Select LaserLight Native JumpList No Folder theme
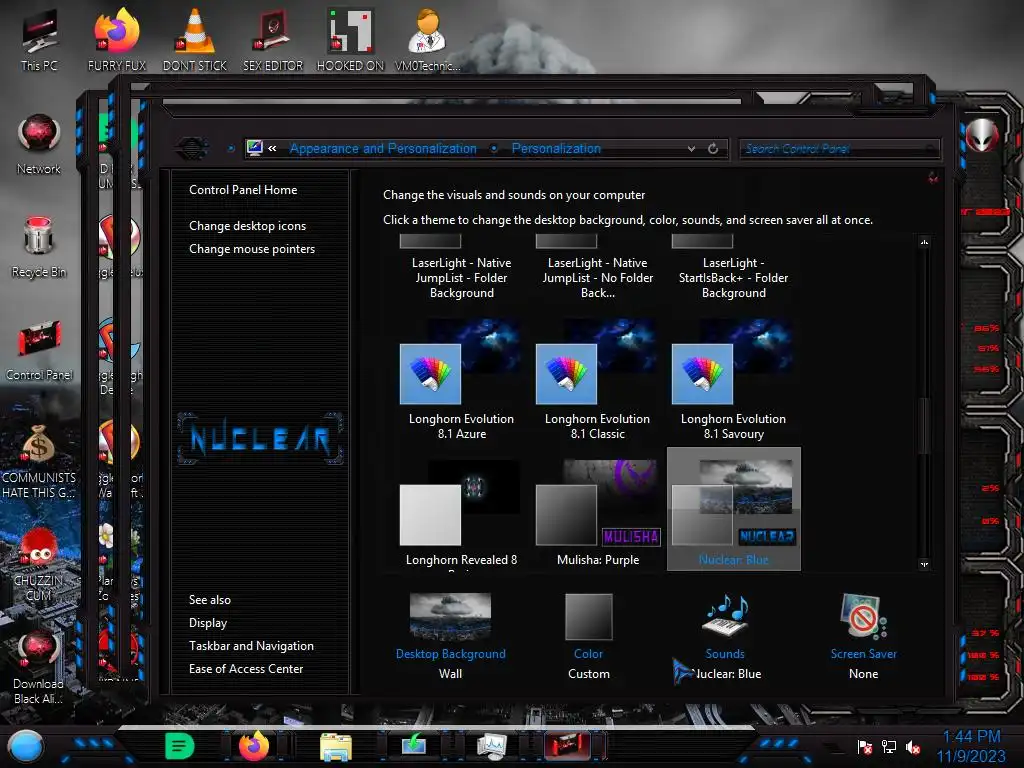1024x768 pixels. (598, 268)
